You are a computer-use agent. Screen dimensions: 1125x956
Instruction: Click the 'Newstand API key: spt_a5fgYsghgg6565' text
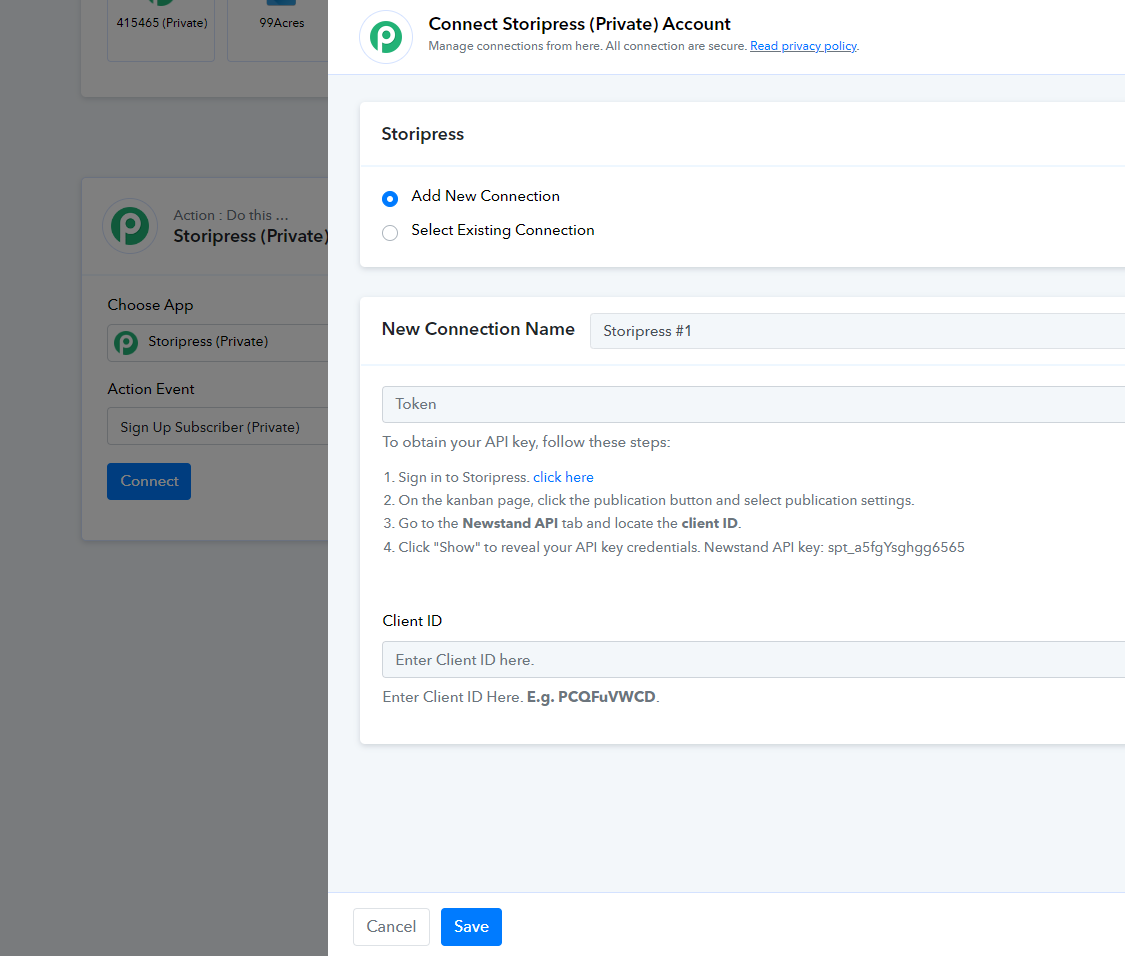pyautogui.click(x=834, y=548)
